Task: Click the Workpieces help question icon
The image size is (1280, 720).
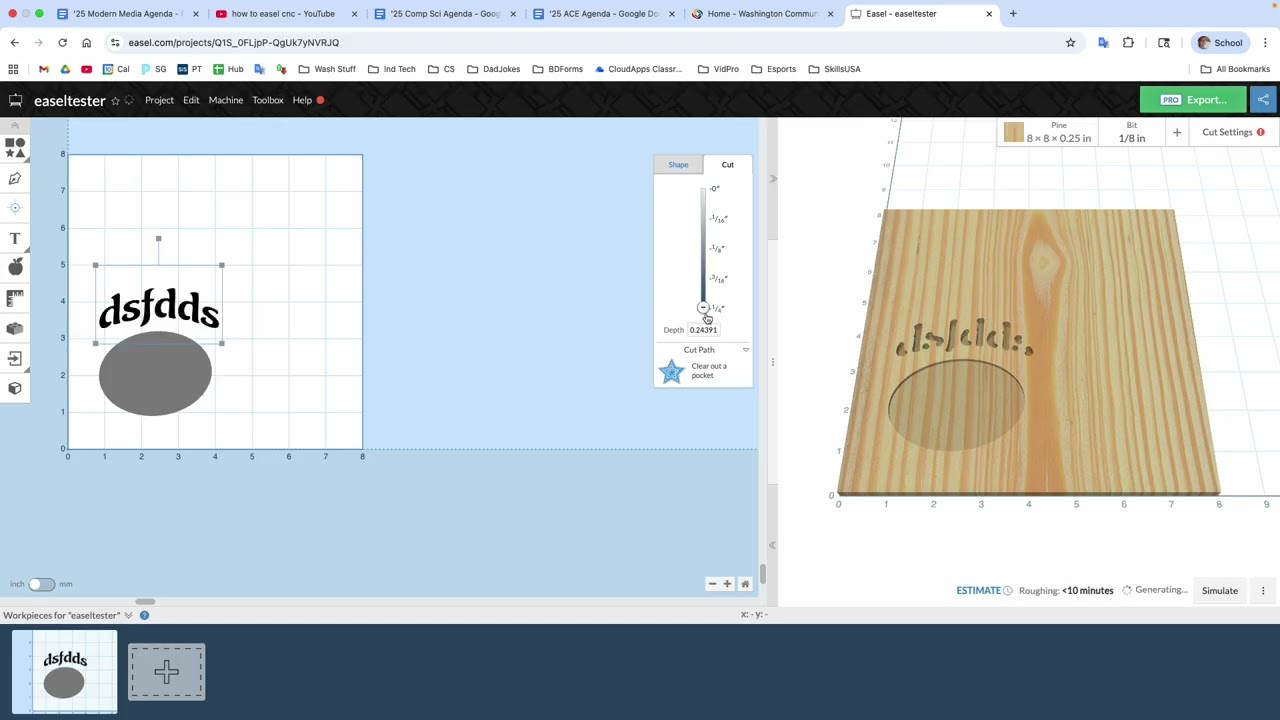Action: click(144, 615)
